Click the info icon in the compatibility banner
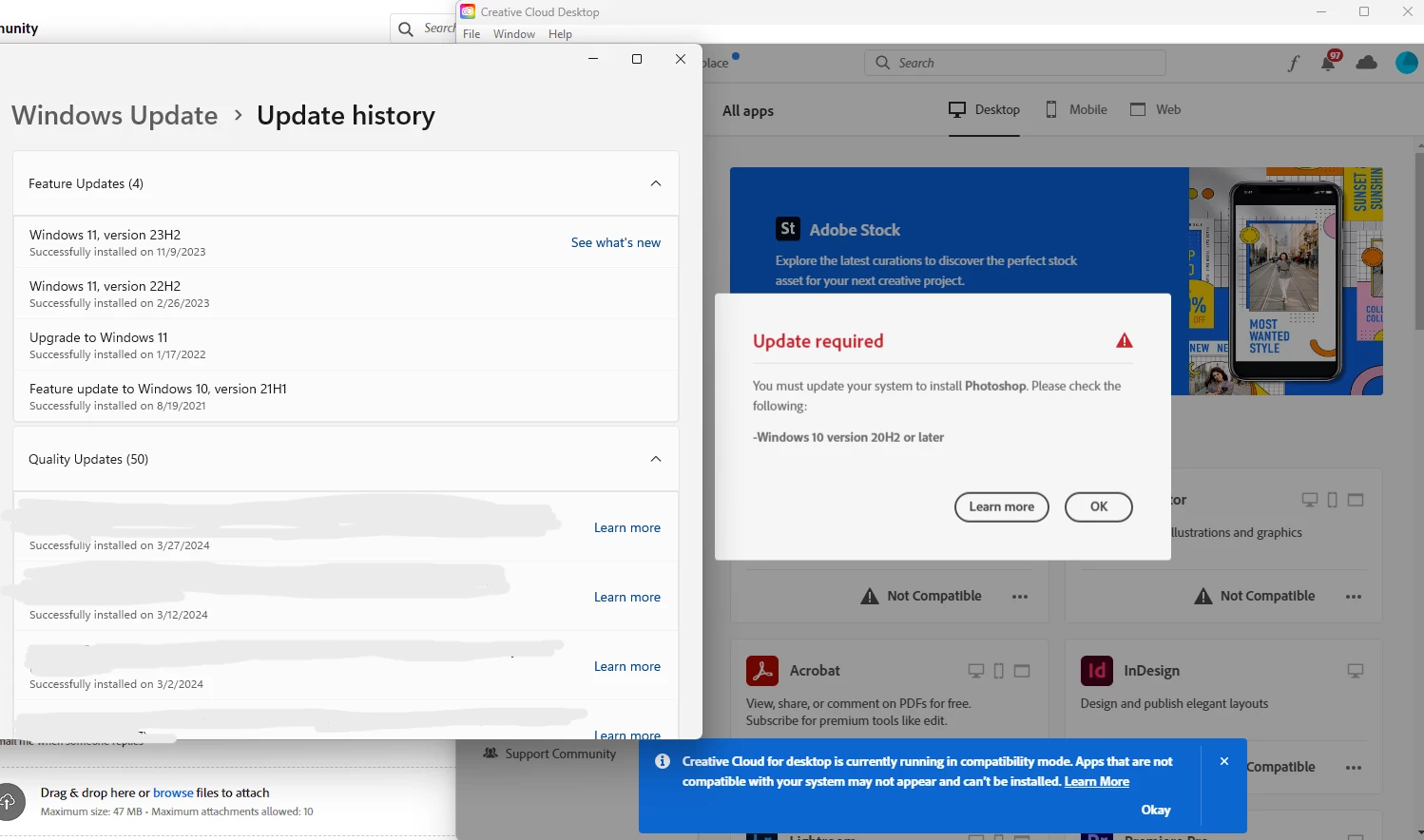This screenshot has width=1424, height=840. click(x=663, y=761)
